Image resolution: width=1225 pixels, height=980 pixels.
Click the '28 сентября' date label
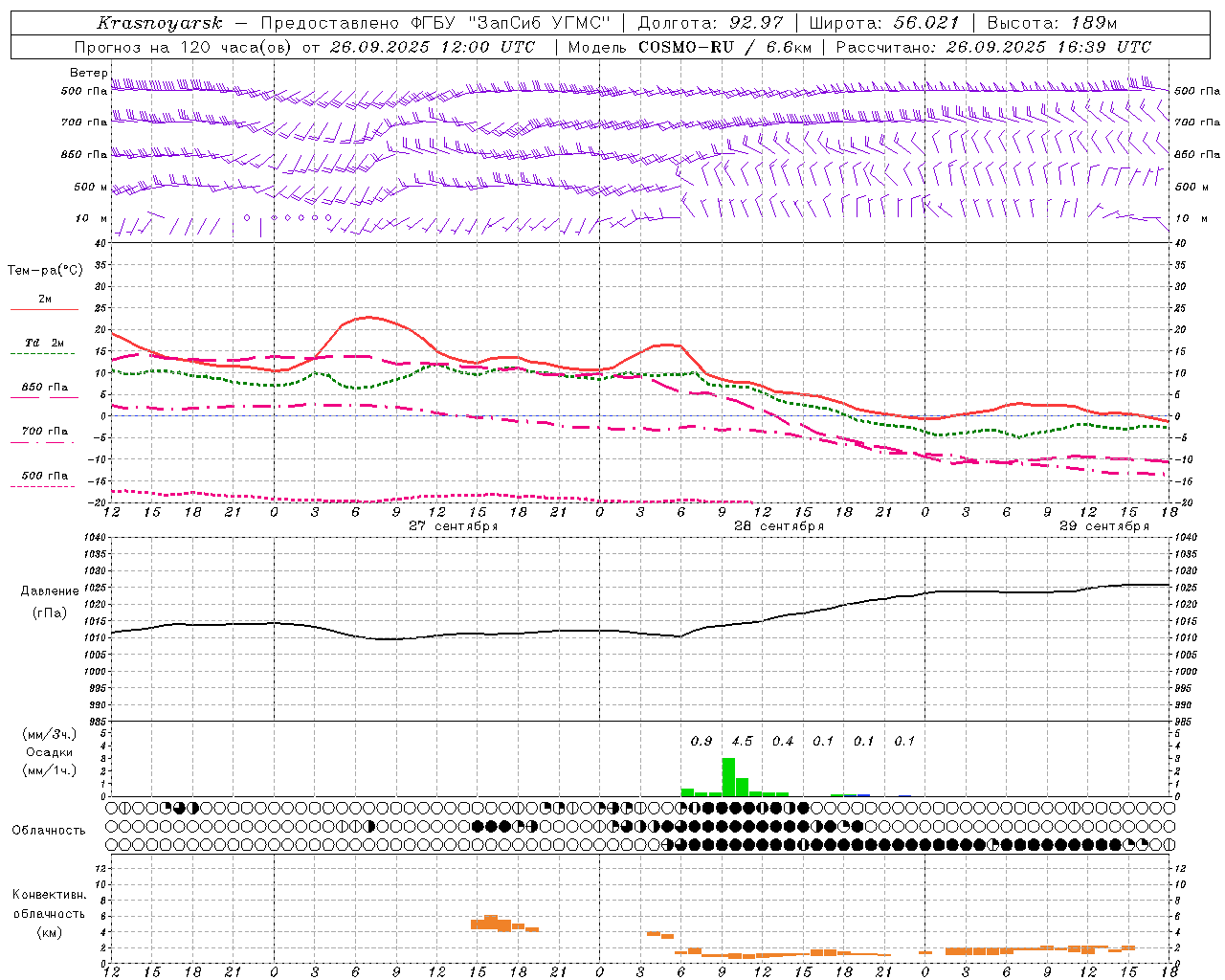click(x=778, y=526)
